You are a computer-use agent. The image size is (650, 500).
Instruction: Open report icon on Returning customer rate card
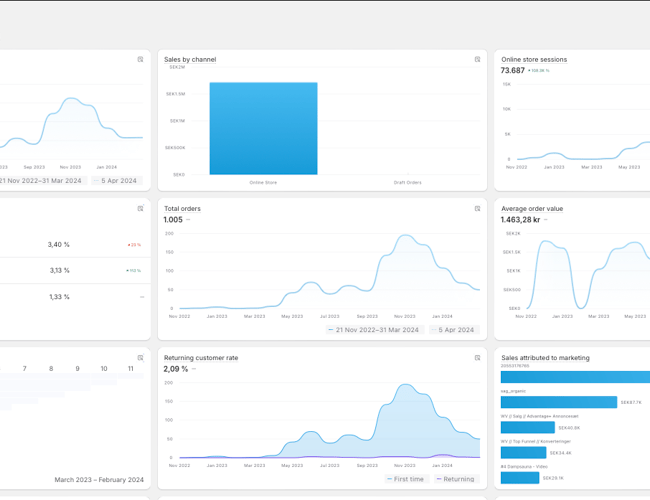[477, 358]
